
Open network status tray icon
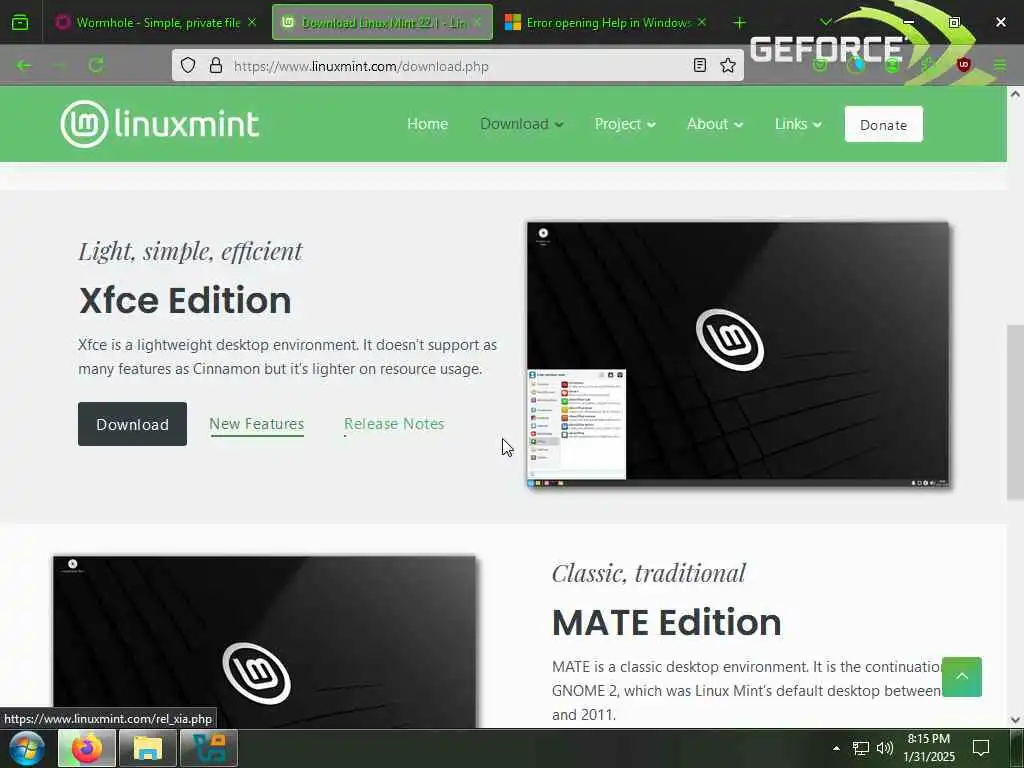click(861, 748)
